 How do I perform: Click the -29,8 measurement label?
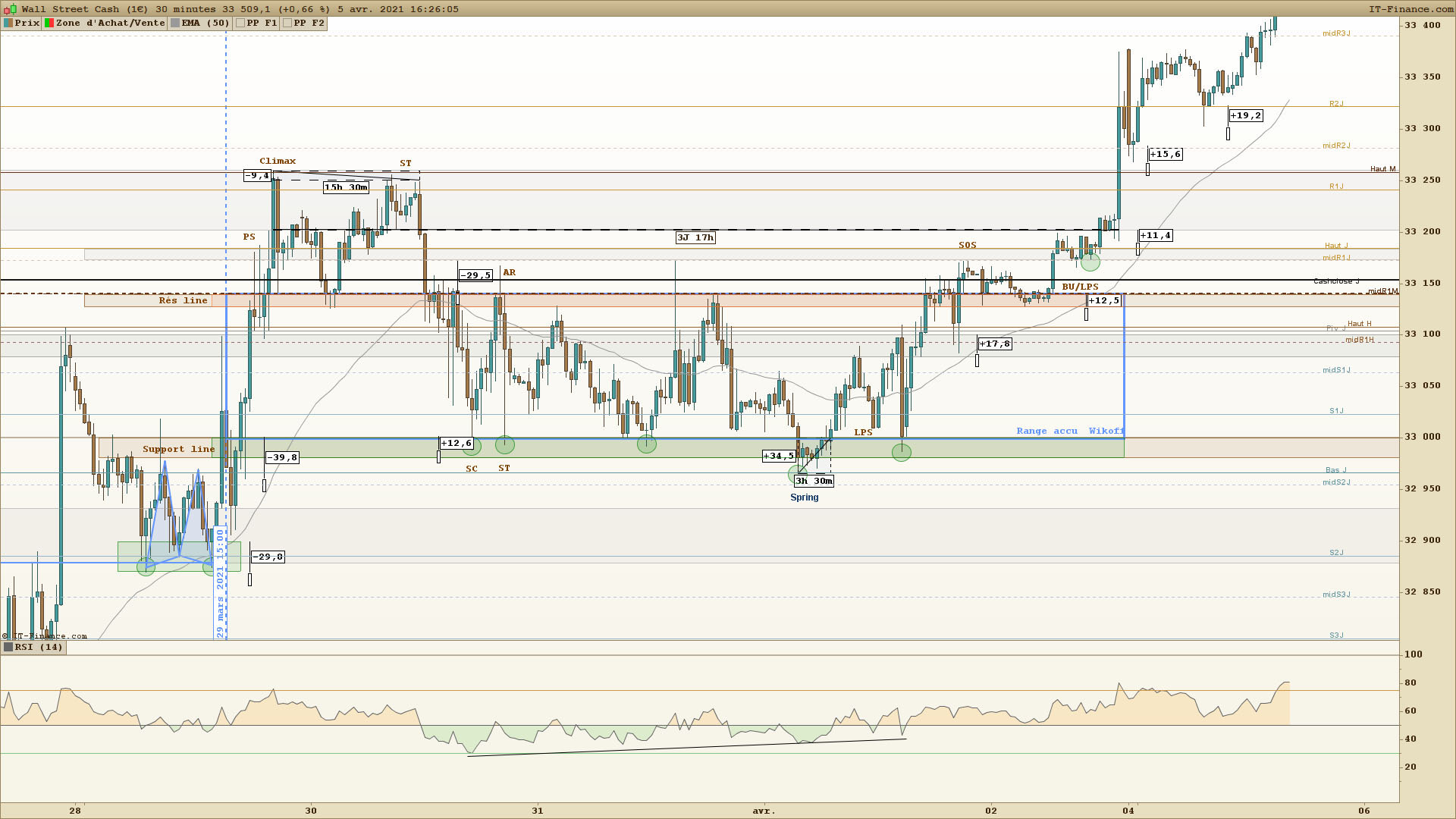[x=268, y=557]
